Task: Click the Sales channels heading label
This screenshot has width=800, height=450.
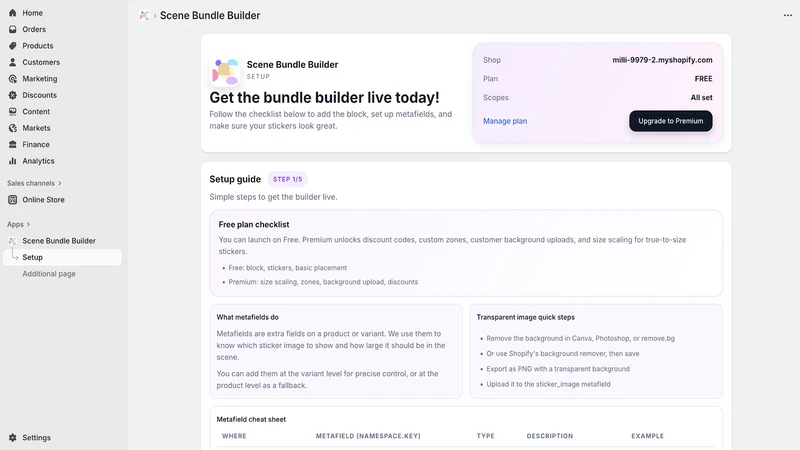Action: [31, 183]
